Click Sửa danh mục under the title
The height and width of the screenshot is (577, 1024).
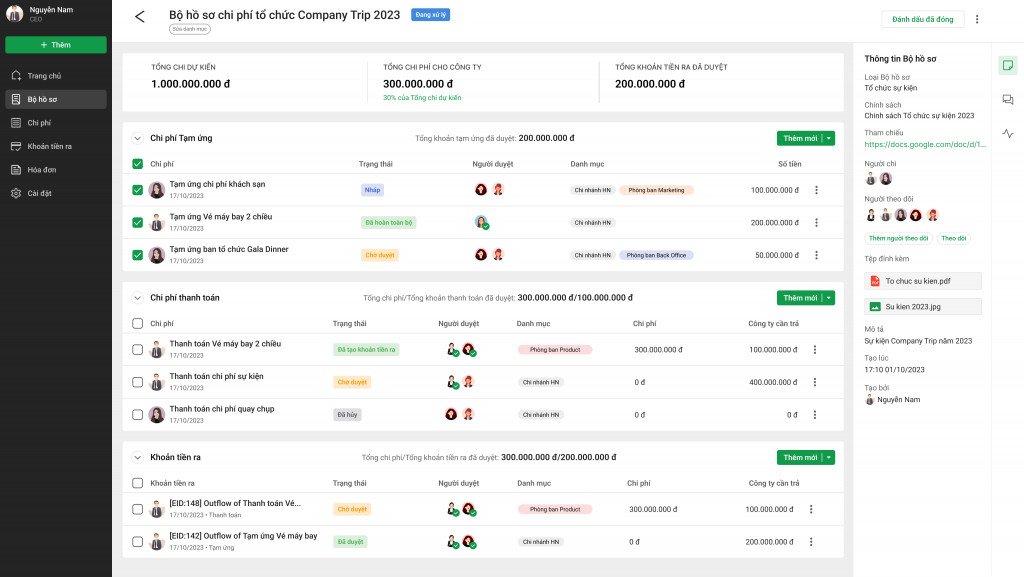(190, 29)
